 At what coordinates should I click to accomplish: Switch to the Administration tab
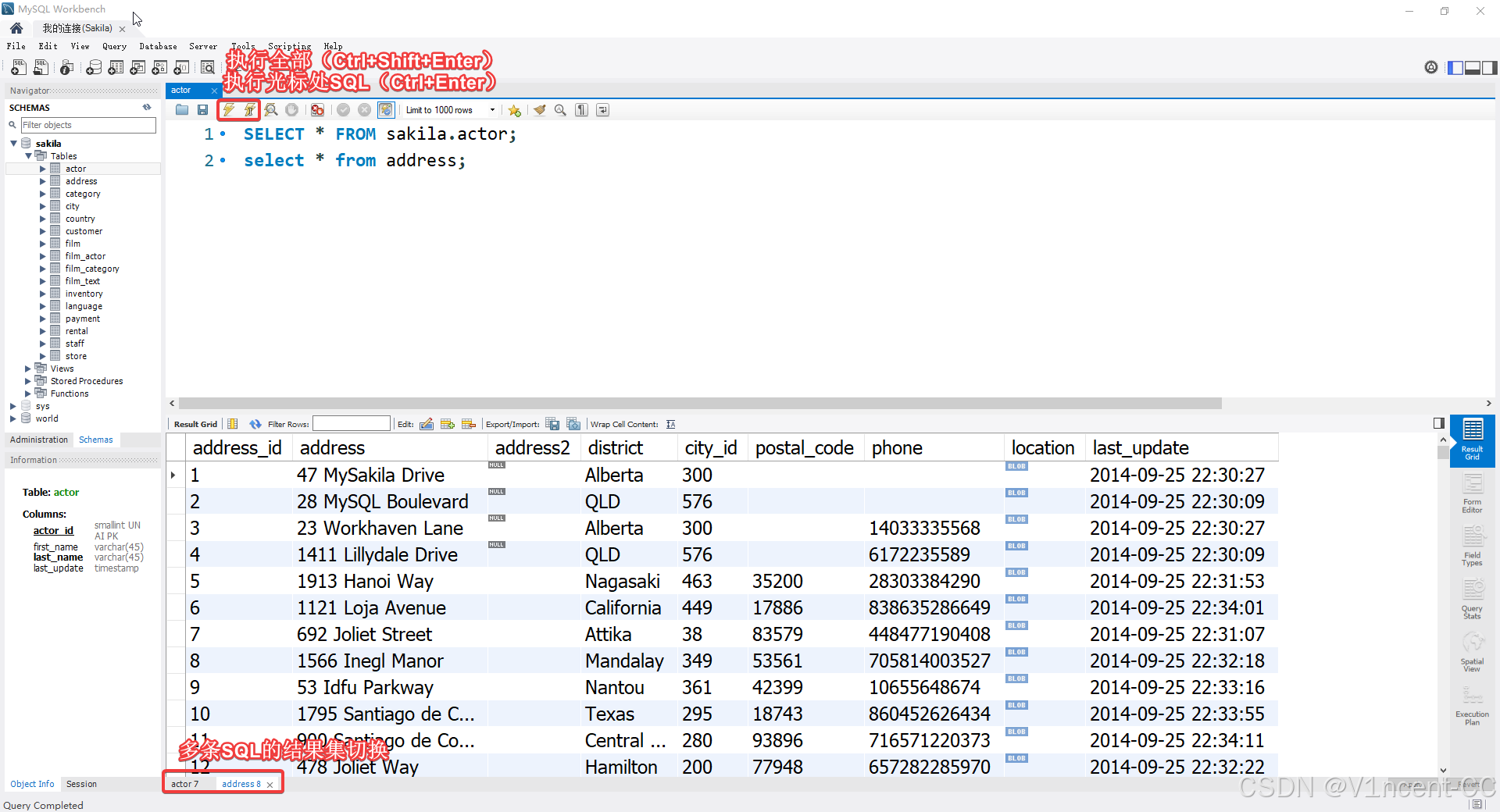[39, 440]
